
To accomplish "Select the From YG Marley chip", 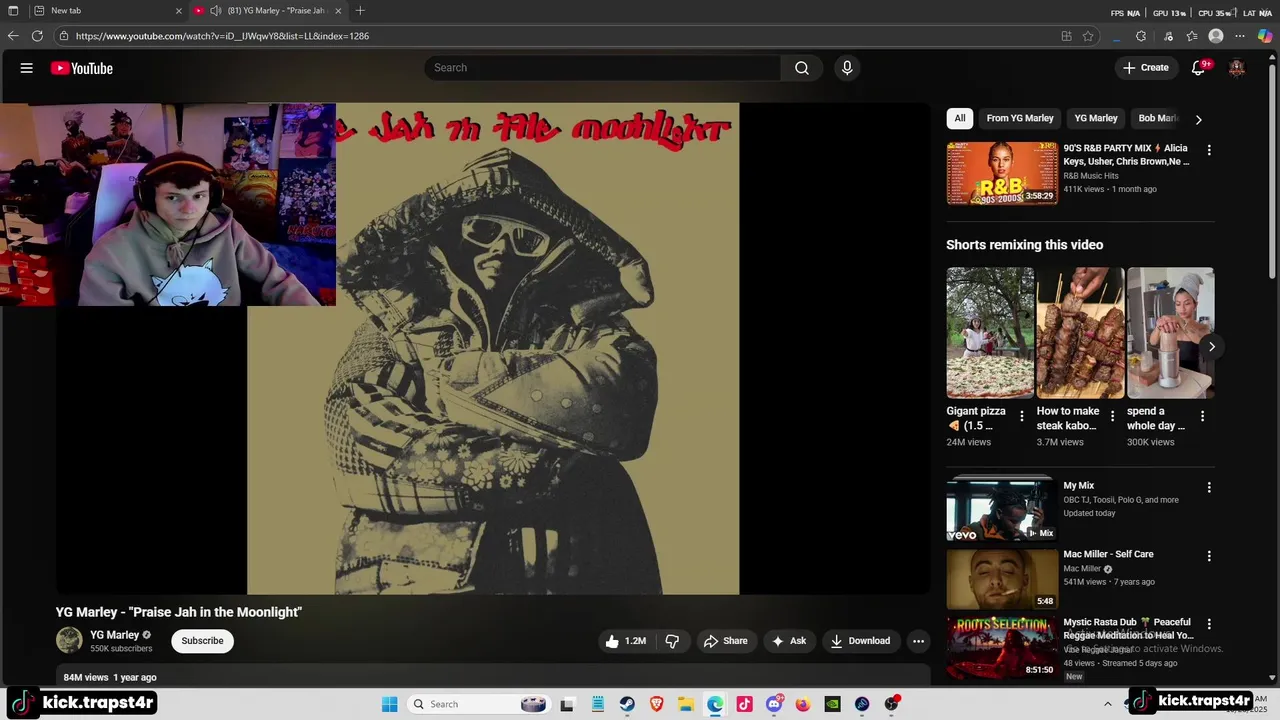I will tap(1020, 118).
